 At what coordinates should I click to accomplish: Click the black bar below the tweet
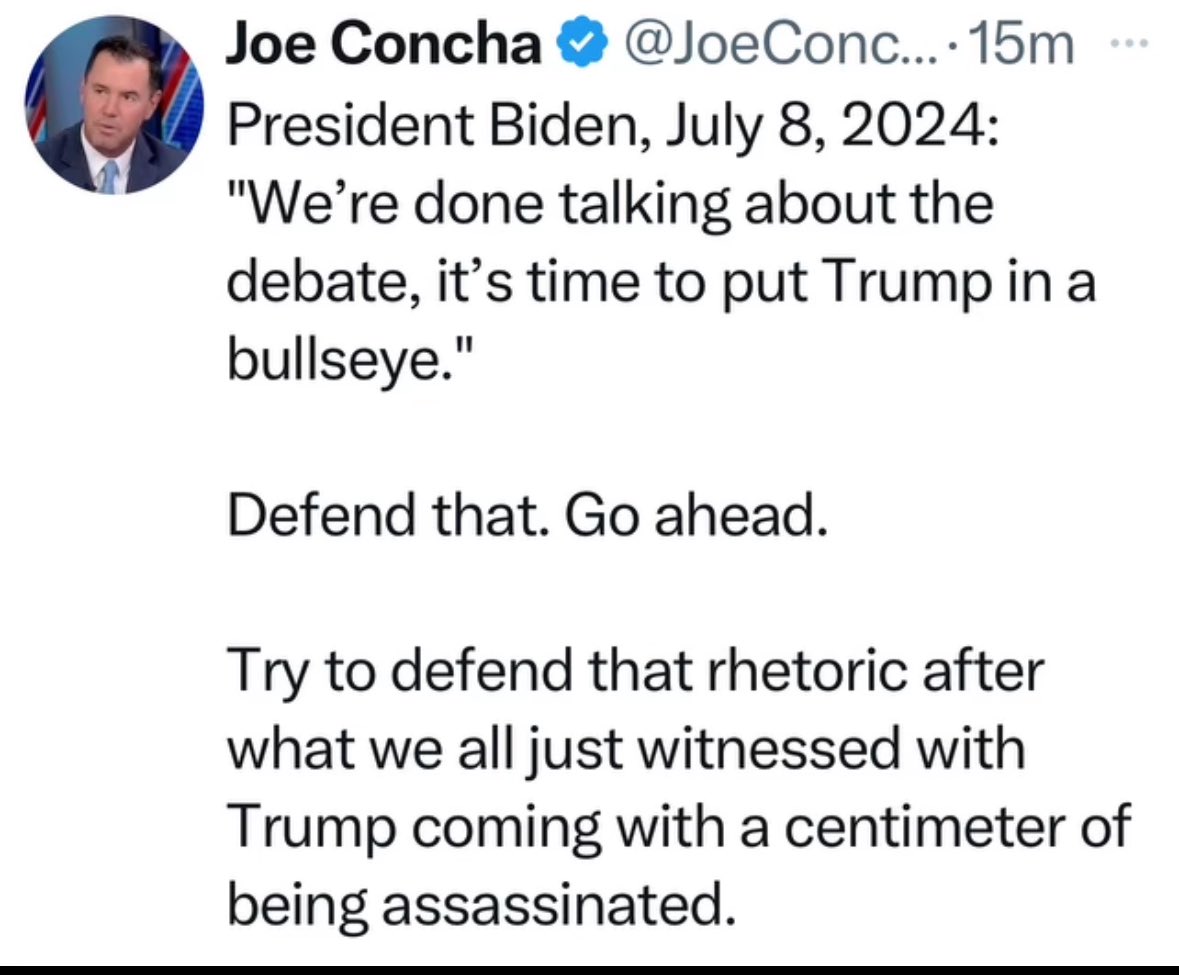click(x=589, y=970)
